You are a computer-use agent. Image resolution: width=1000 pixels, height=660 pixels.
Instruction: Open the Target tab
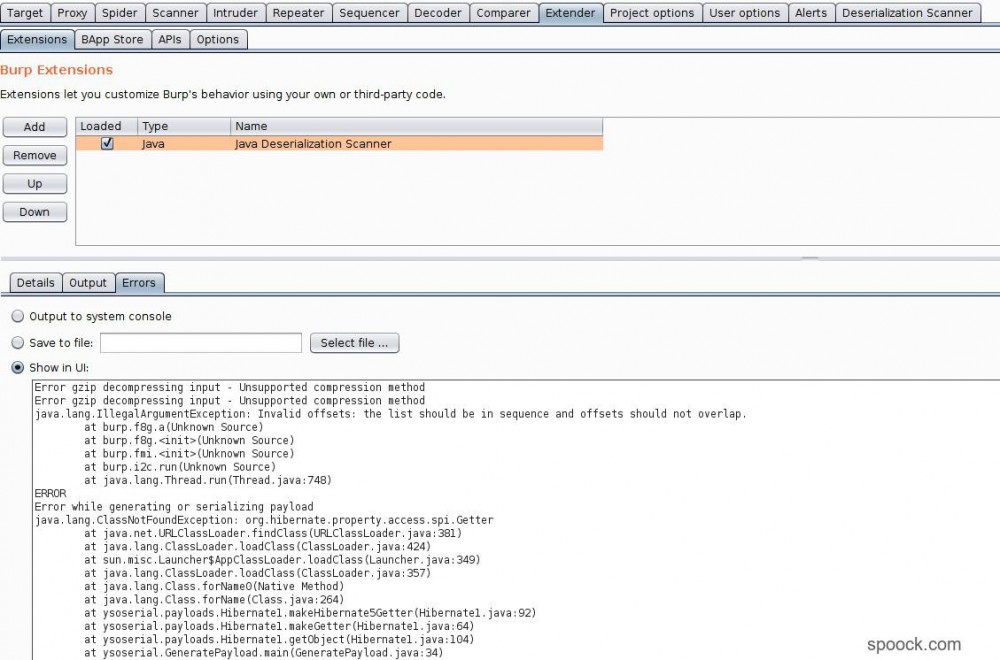[25, 13]
